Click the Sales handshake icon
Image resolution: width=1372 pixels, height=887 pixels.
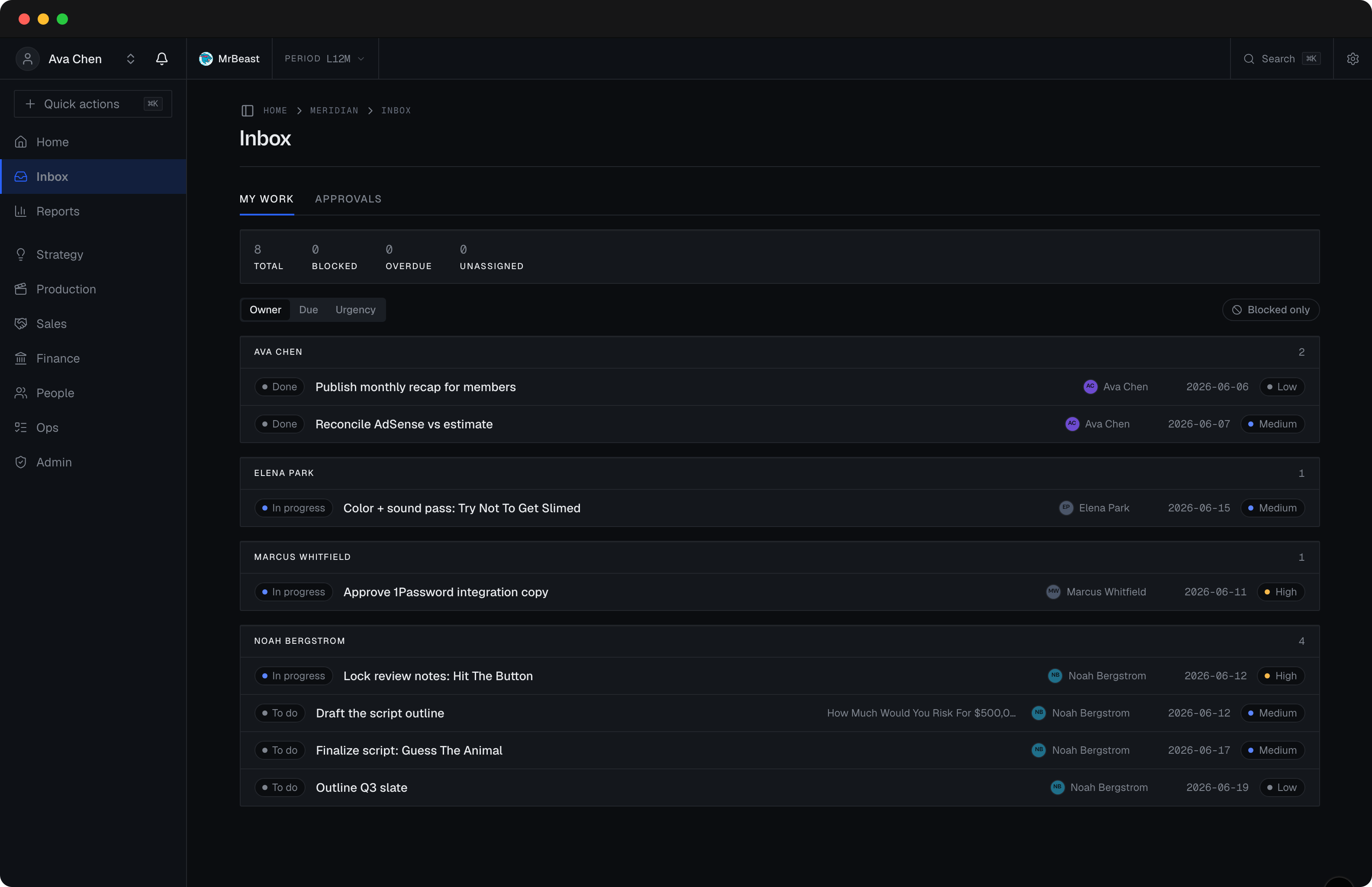[21, 324]
